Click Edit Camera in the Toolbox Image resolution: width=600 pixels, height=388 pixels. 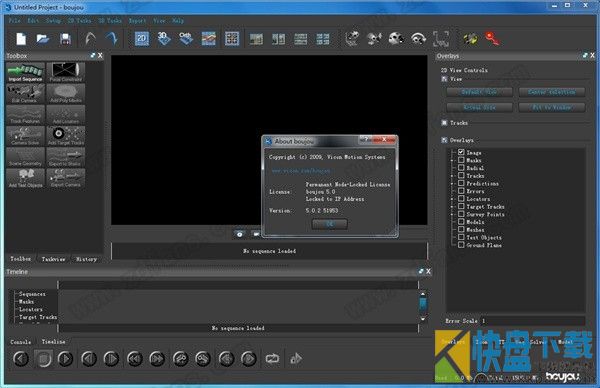(x=26, y=94)
